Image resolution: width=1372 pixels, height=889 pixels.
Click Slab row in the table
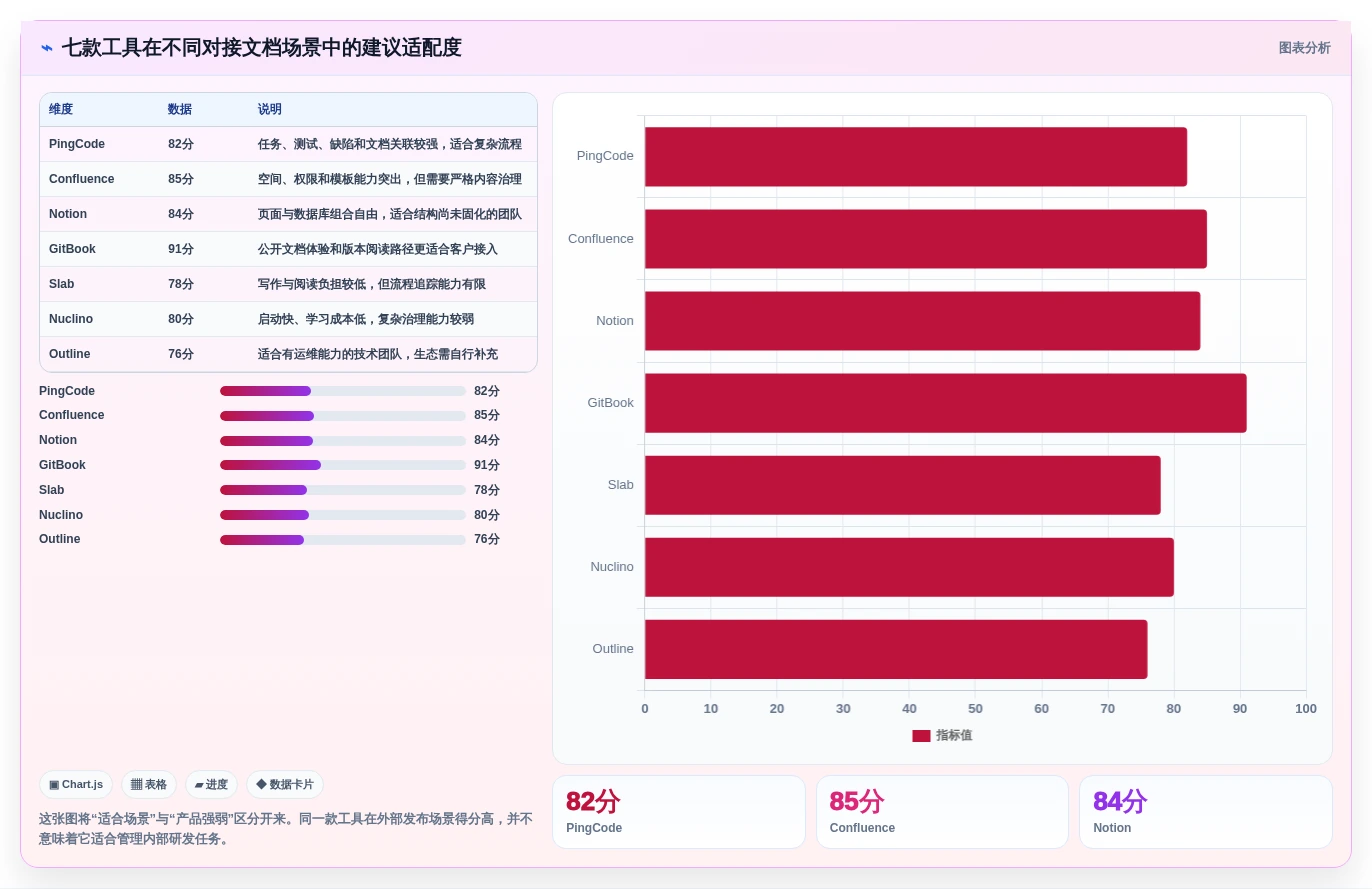coord(288,284)
